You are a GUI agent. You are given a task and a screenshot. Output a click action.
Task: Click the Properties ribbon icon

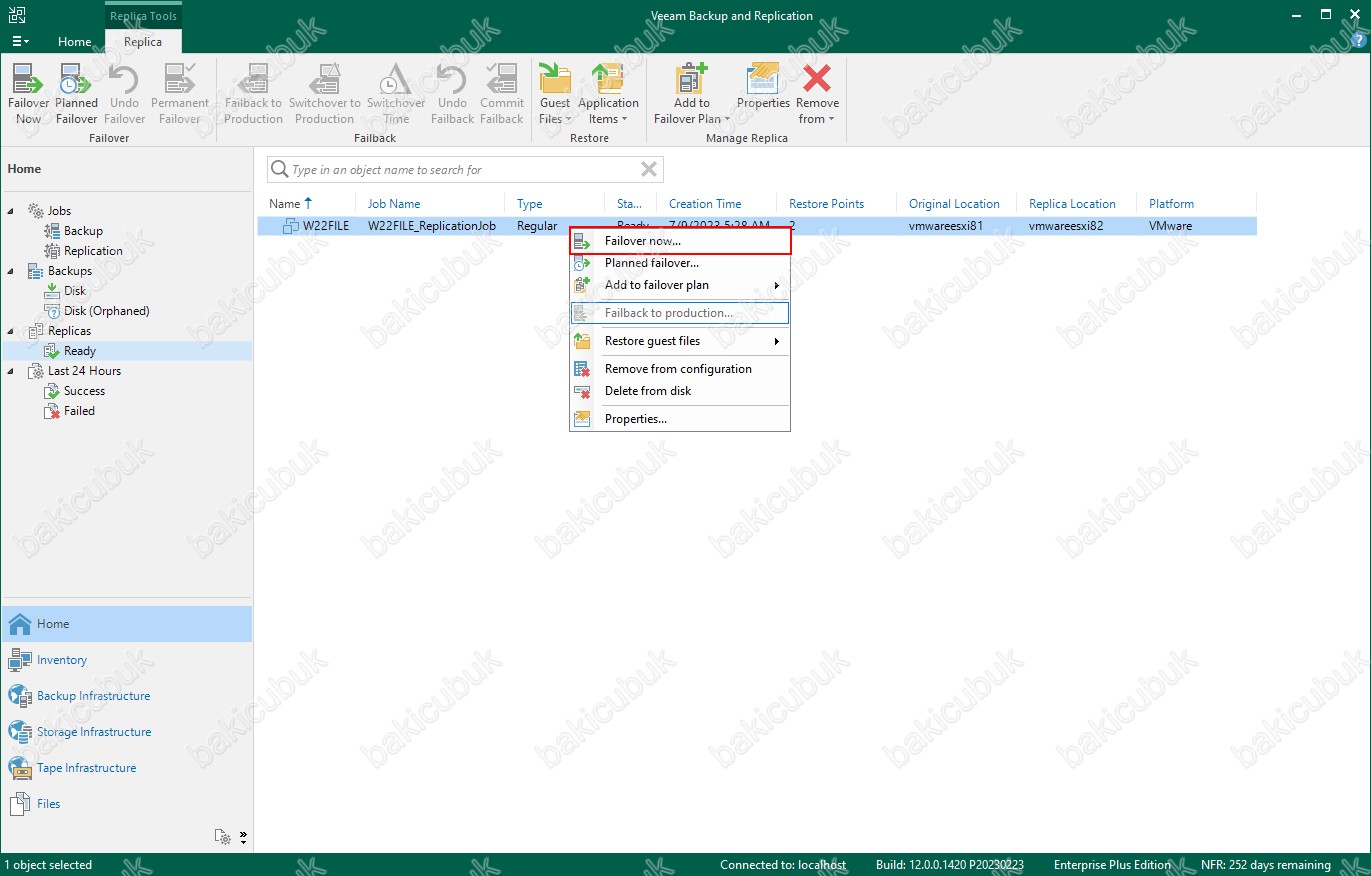[x=763, y=86]
